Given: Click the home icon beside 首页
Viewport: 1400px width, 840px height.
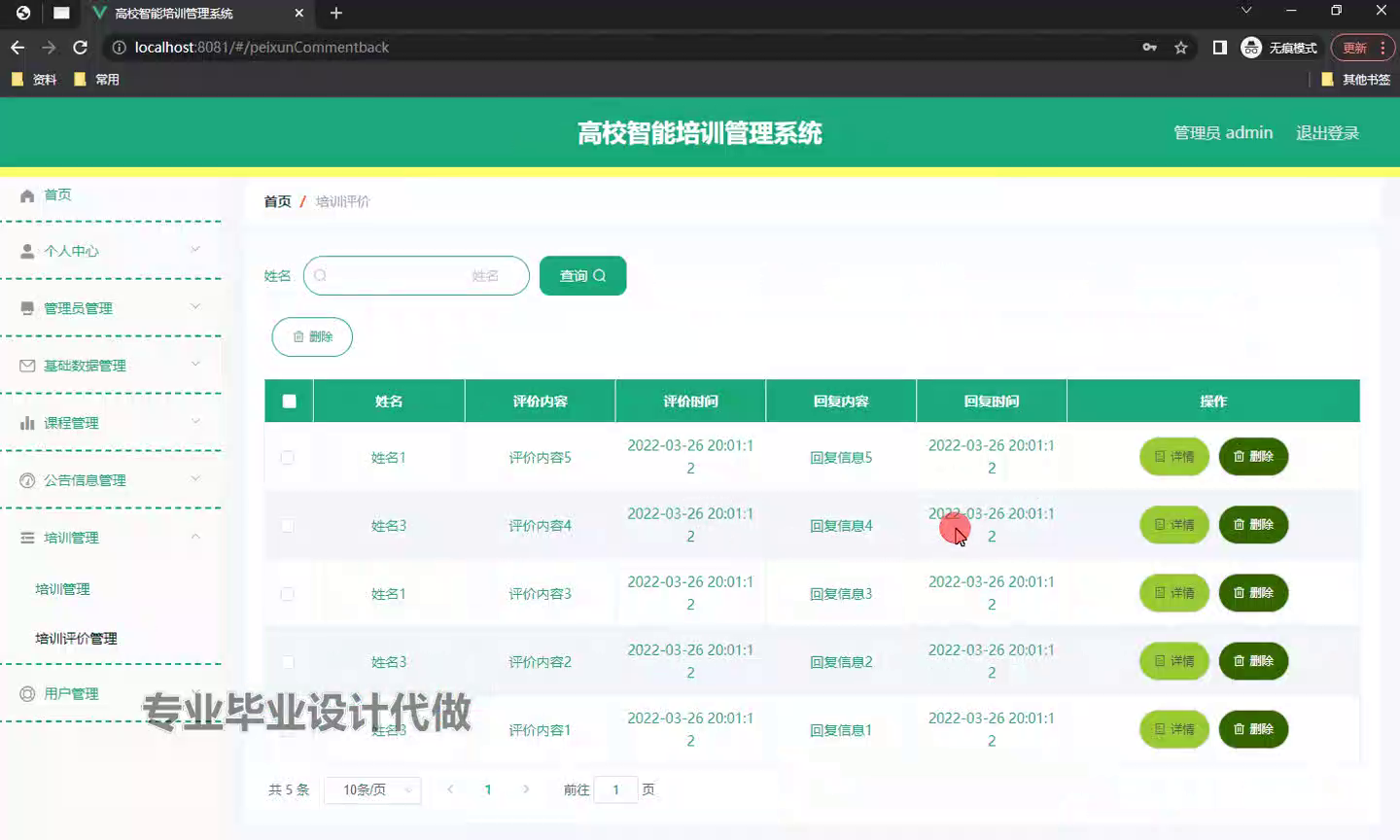Looking at the screenshot, I should (27, 195).
